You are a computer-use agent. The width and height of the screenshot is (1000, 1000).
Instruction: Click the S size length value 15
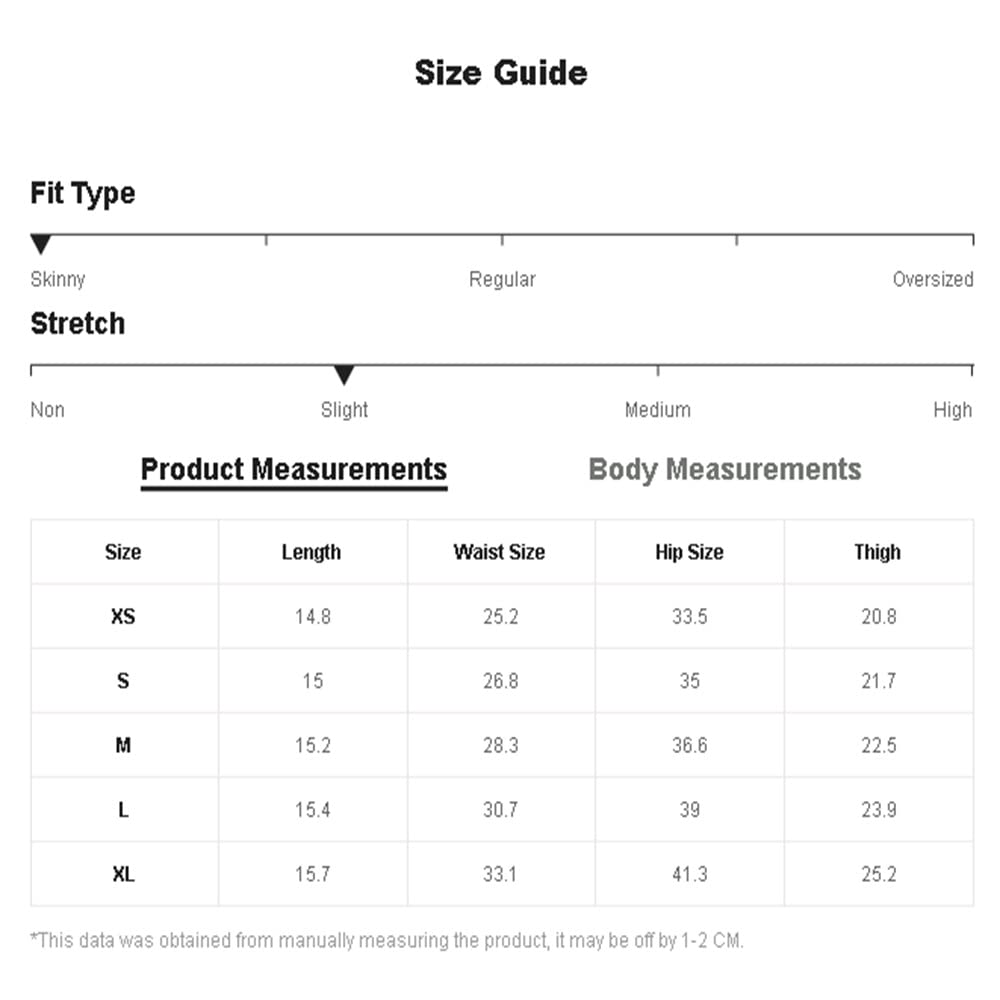[312, 681]
